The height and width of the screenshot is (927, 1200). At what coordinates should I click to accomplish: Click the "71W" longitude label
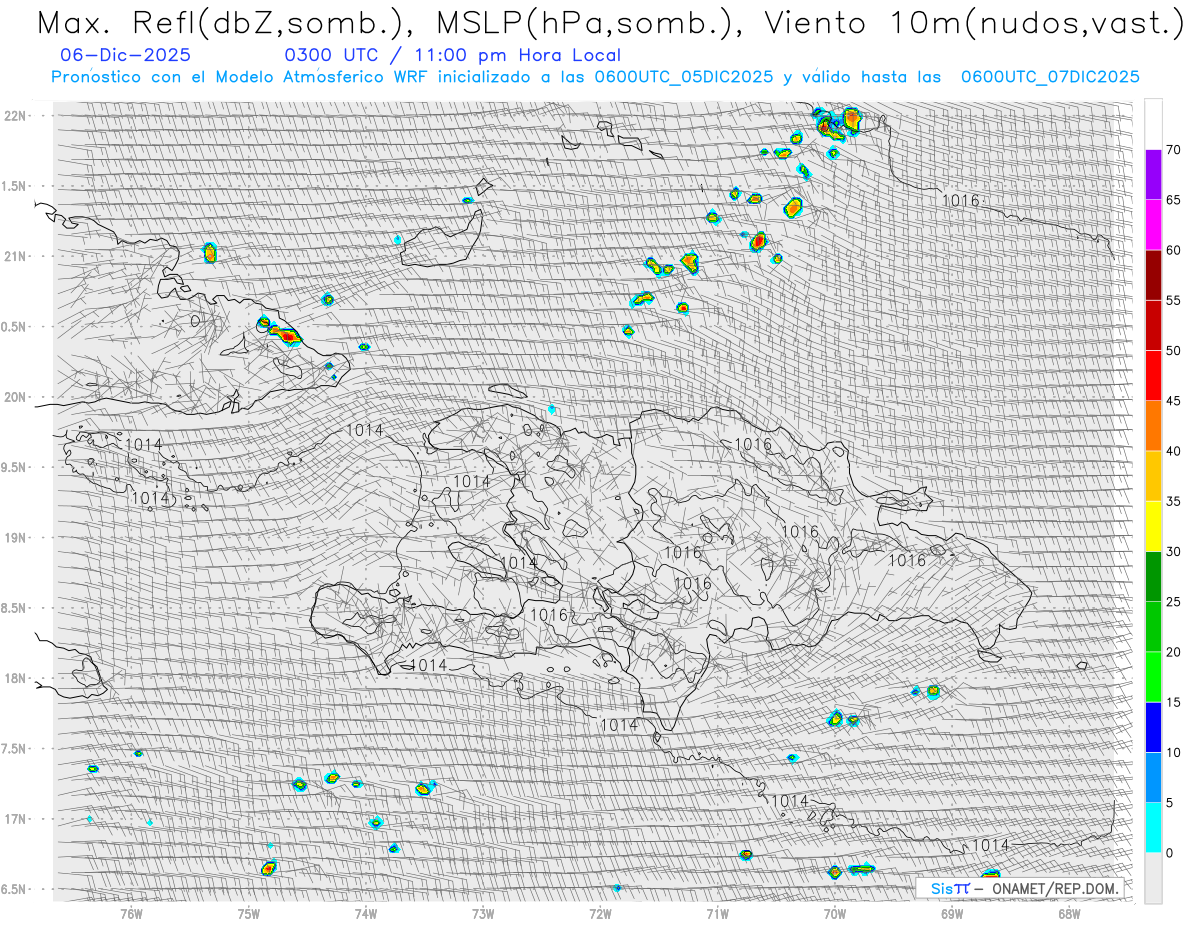(x=717, y=912)
